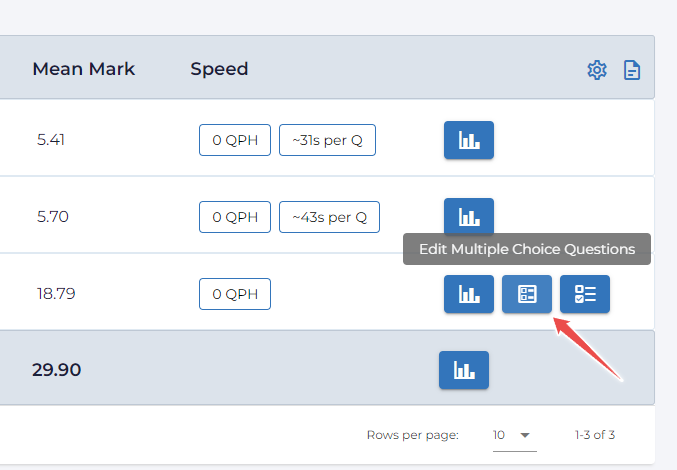Open statistics chart for 18.79 row
This screenshot has height=470, width=677.
[468, 294]
